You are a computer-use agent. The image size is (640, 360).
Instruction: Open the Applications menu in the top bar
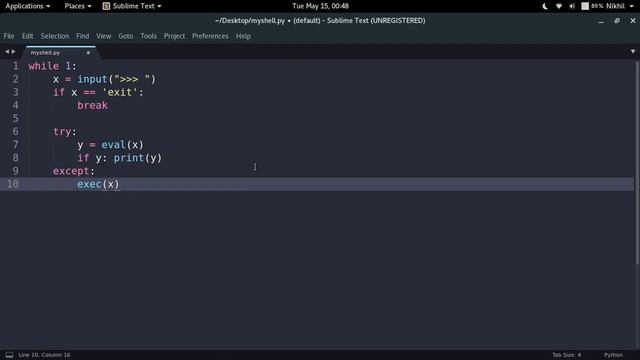pyautogui.click(x=27, y=6)
